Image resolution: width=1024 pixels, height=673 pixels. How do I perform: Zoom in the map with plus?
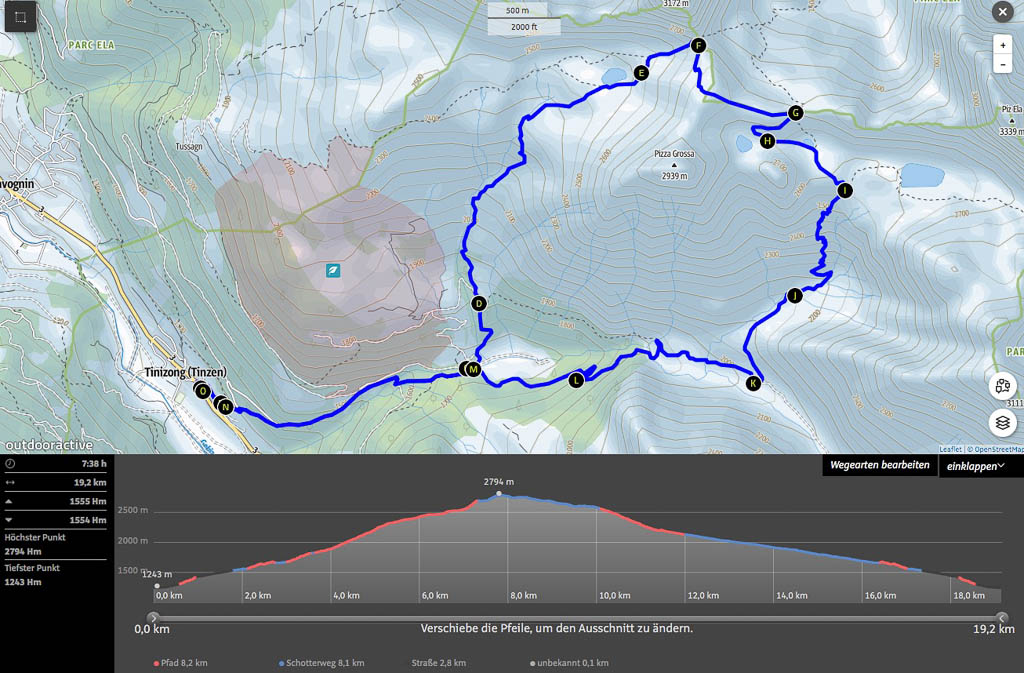(x=1002, y=45)
